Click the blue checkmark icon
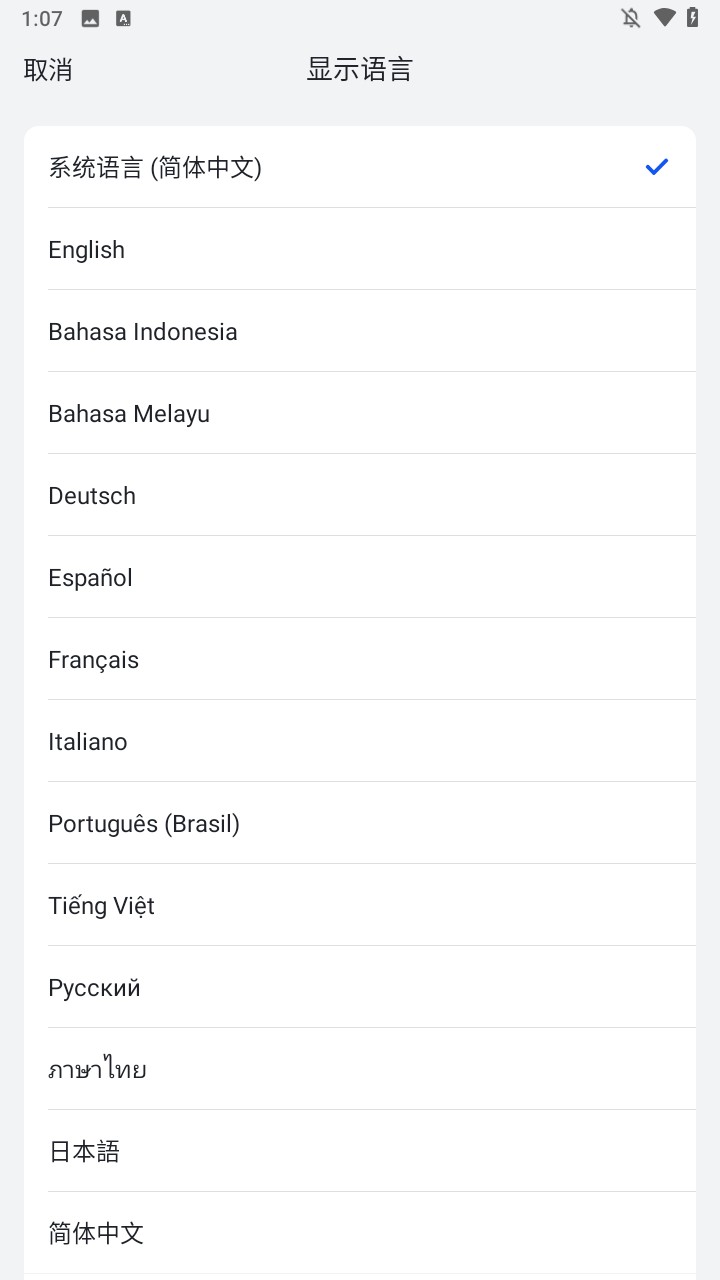The image size is (720, 1280). 656,168
